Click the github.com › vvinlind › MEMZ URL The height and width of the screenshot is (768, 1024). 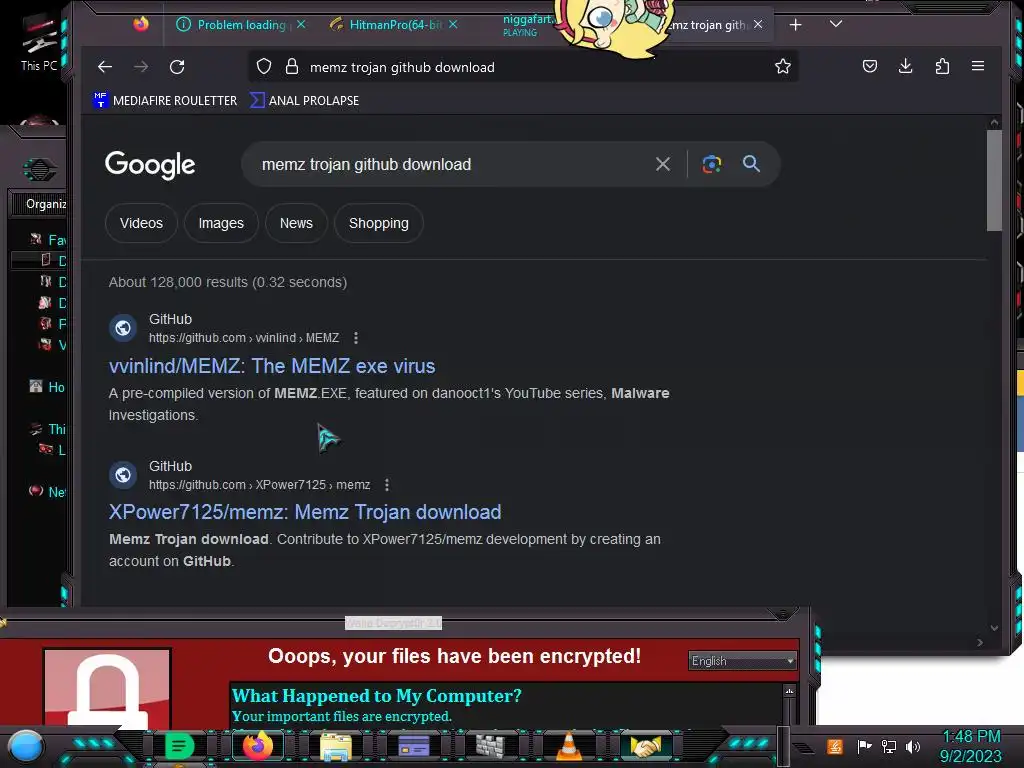click(244, 338)
